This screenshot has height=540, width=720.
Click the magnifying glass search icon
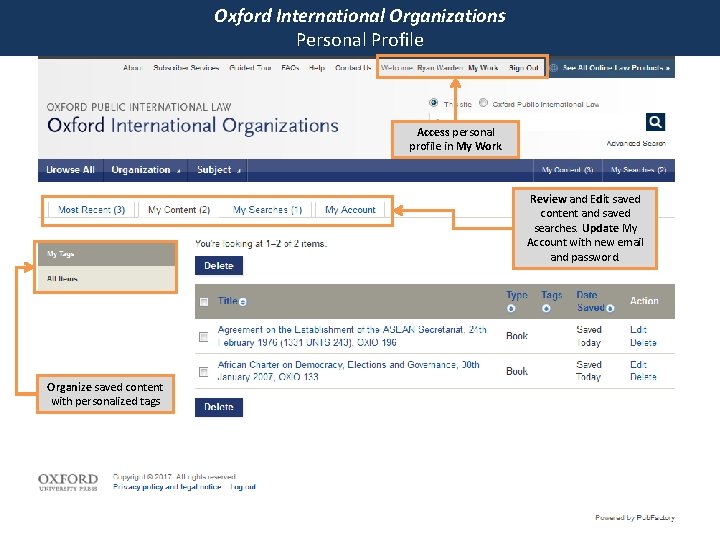[655, 122]
